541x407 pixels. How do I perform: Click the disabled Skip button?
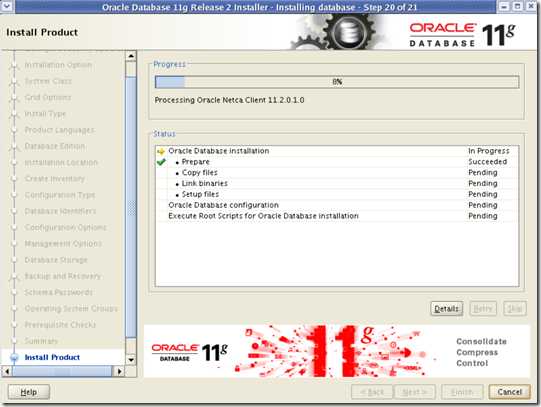click(515, 308)
